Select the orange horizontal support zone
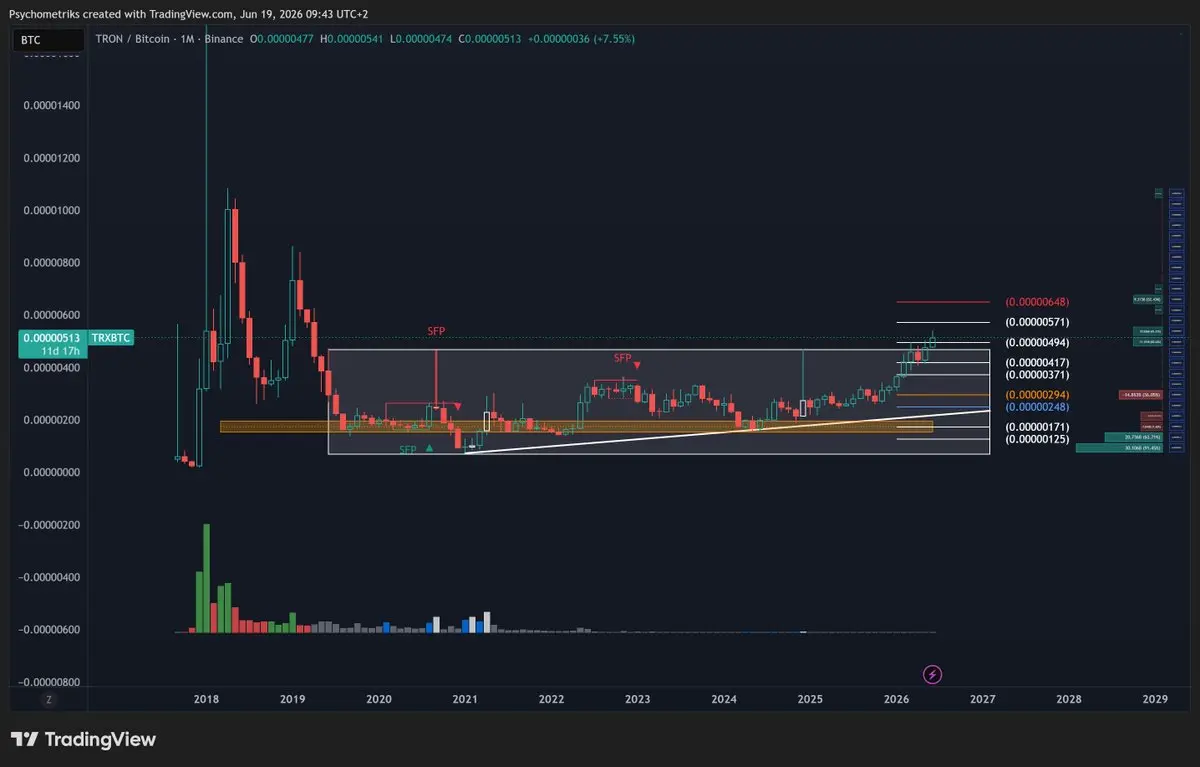 [x=576, y=426]
